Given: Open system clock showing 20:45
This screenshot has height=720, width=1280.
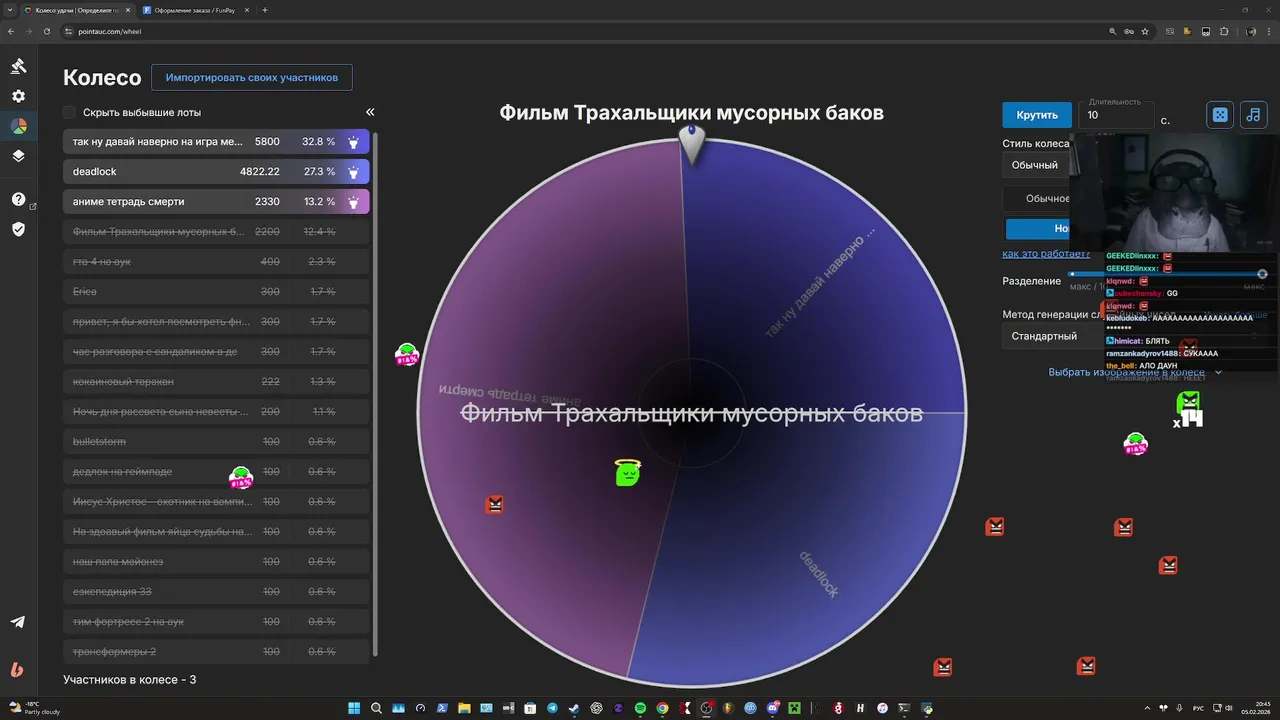Looking at the screenshot, I should (1255, 708).
